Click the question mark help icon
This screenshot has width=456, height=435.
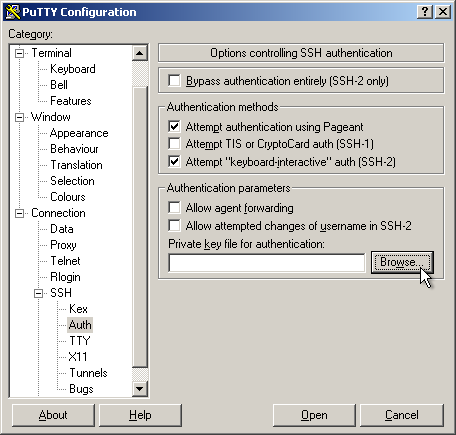(x=425, y=12)
